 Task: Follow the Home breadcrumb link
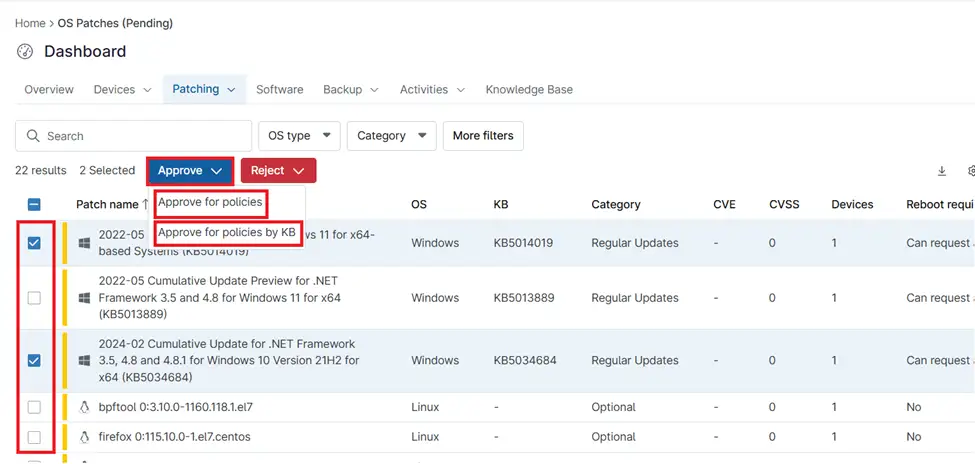tap(30, 24)
